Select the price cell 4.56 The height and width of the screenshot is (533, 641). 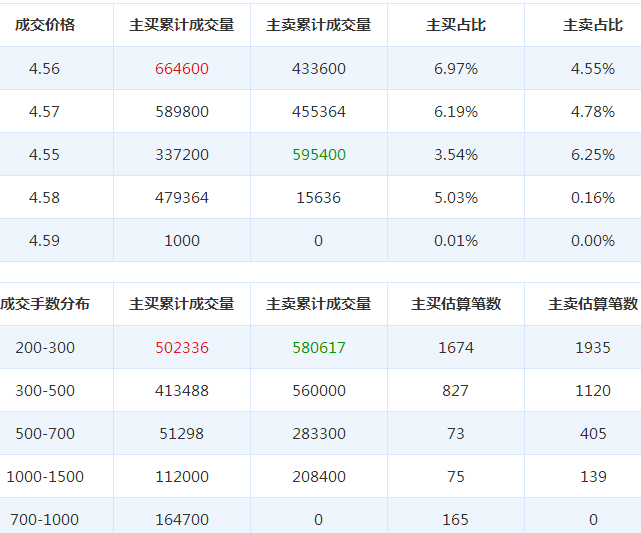point(44,68)
